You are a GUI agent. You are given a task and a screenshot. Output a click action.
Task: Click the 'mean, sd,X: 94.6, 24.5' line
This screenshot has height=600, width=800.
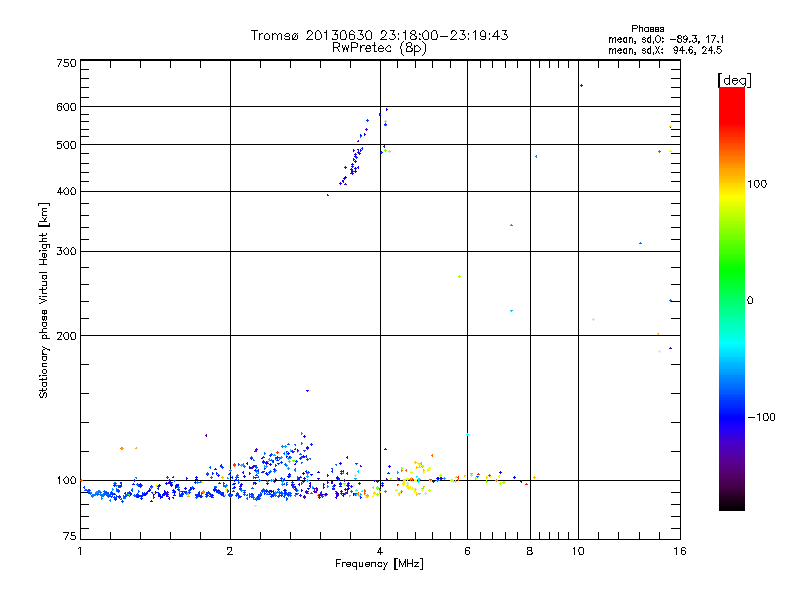(x=665, y=50)
